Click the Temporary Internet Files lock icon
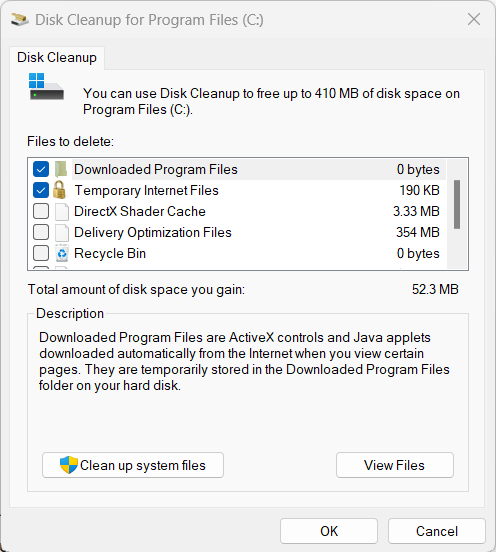Image resolution: width=496 pixels, height=552 pixels. click(x=59, y=190)
